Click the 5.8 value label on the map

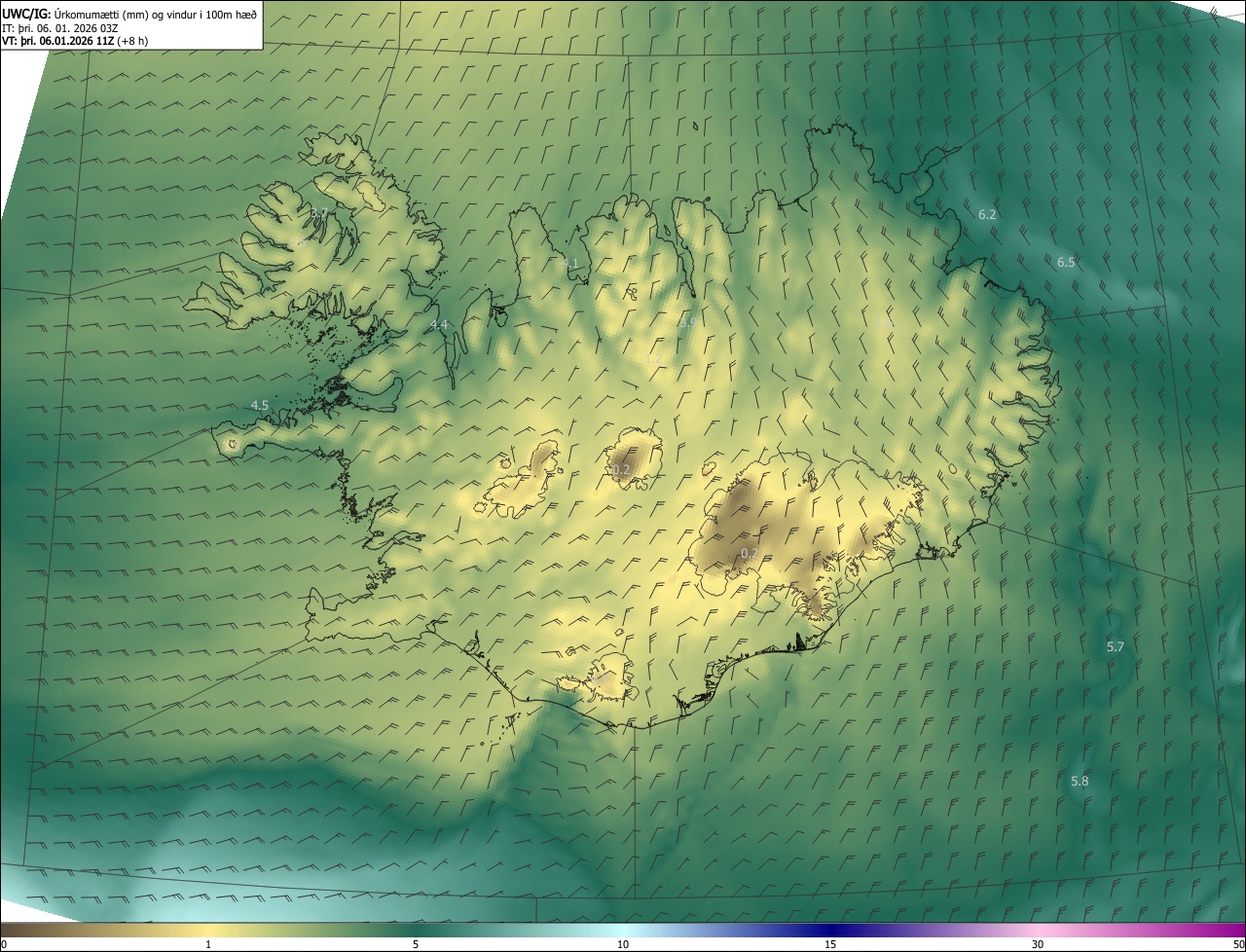point(1080,781)
